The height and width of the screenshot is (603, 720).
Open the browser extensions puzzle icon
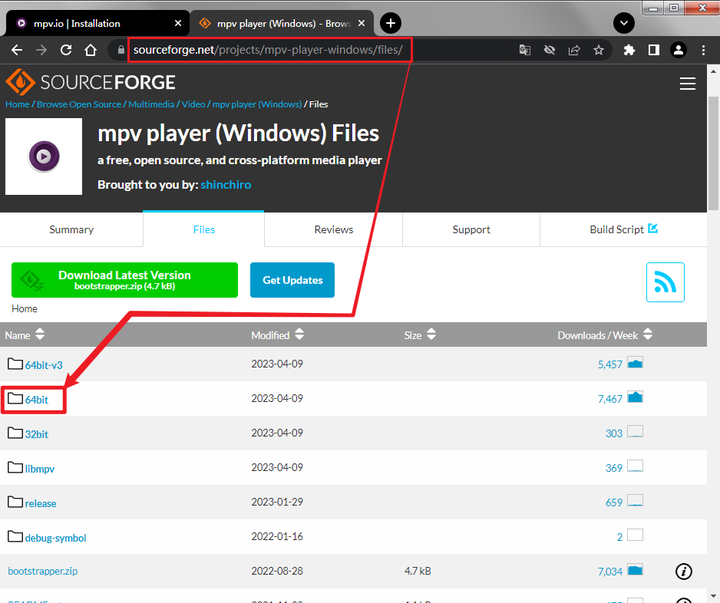629,50
